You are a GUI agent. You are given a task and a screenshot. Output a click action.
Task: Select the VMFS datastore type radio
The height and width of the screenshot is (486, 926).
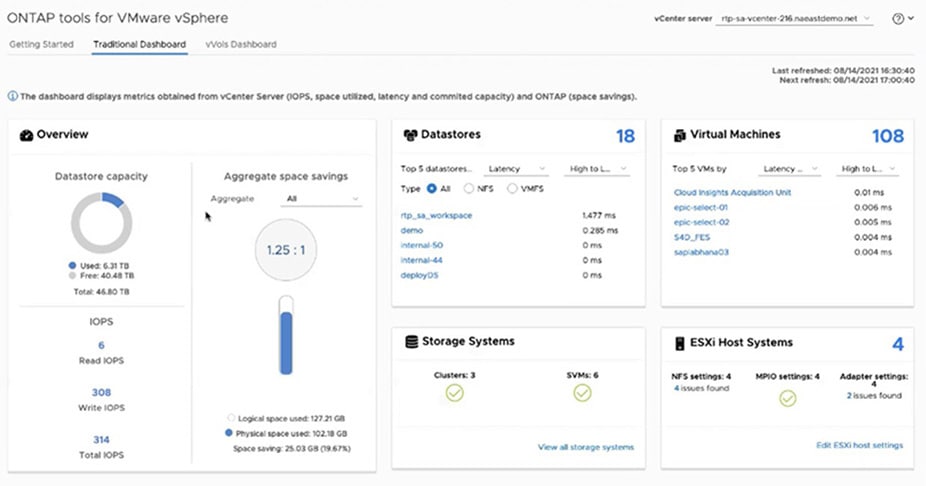[x=512, y=188]
